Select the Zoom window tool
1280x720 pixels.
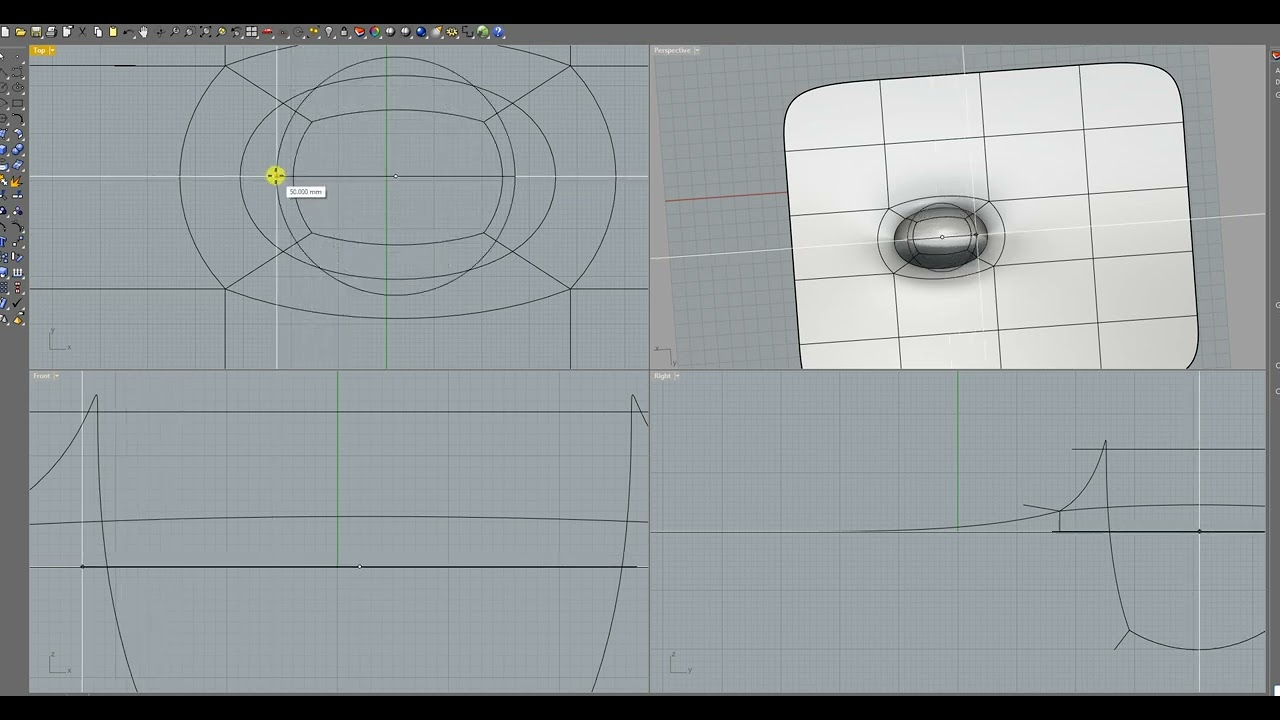pyautogui.click(x=190, y=32)
